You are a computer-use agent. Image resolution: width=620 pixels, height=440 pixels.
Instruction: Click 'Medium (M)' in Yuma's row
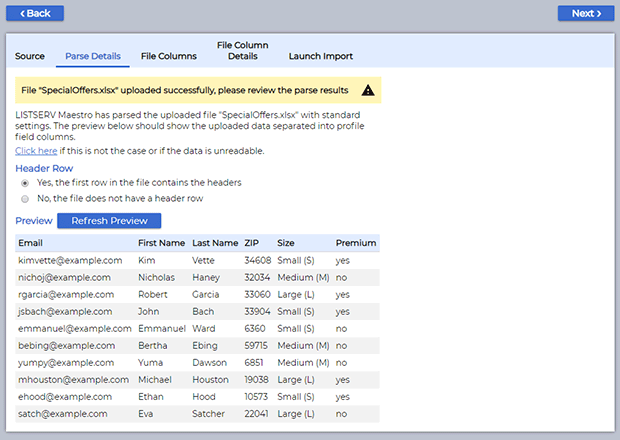[303, 363]
